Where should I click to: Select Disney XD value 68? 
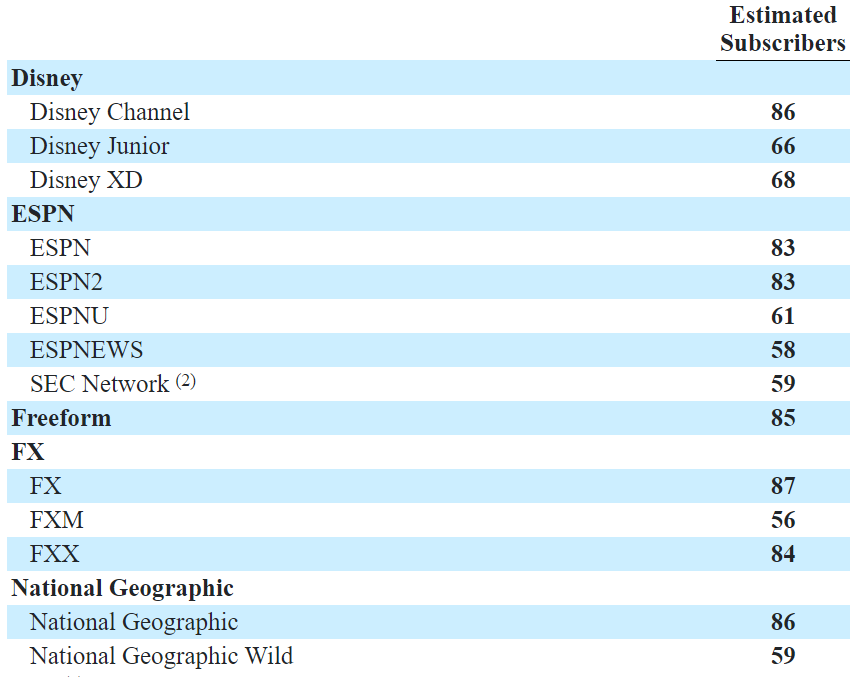[x=783, y=180]
